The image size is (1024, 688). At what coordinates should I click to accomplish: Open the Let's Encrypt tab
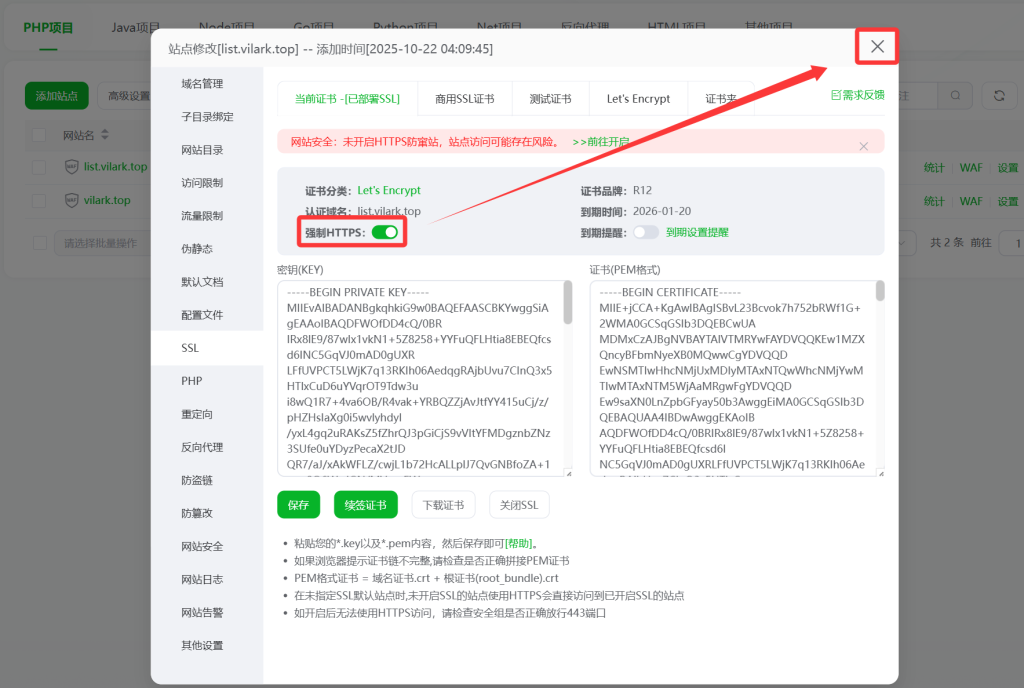638,98
